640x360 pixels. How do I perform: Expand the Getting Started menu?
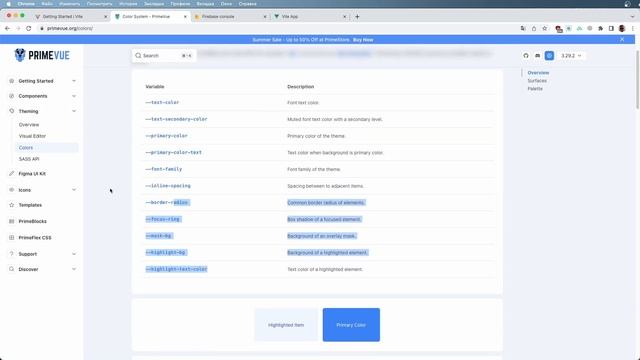42,81
